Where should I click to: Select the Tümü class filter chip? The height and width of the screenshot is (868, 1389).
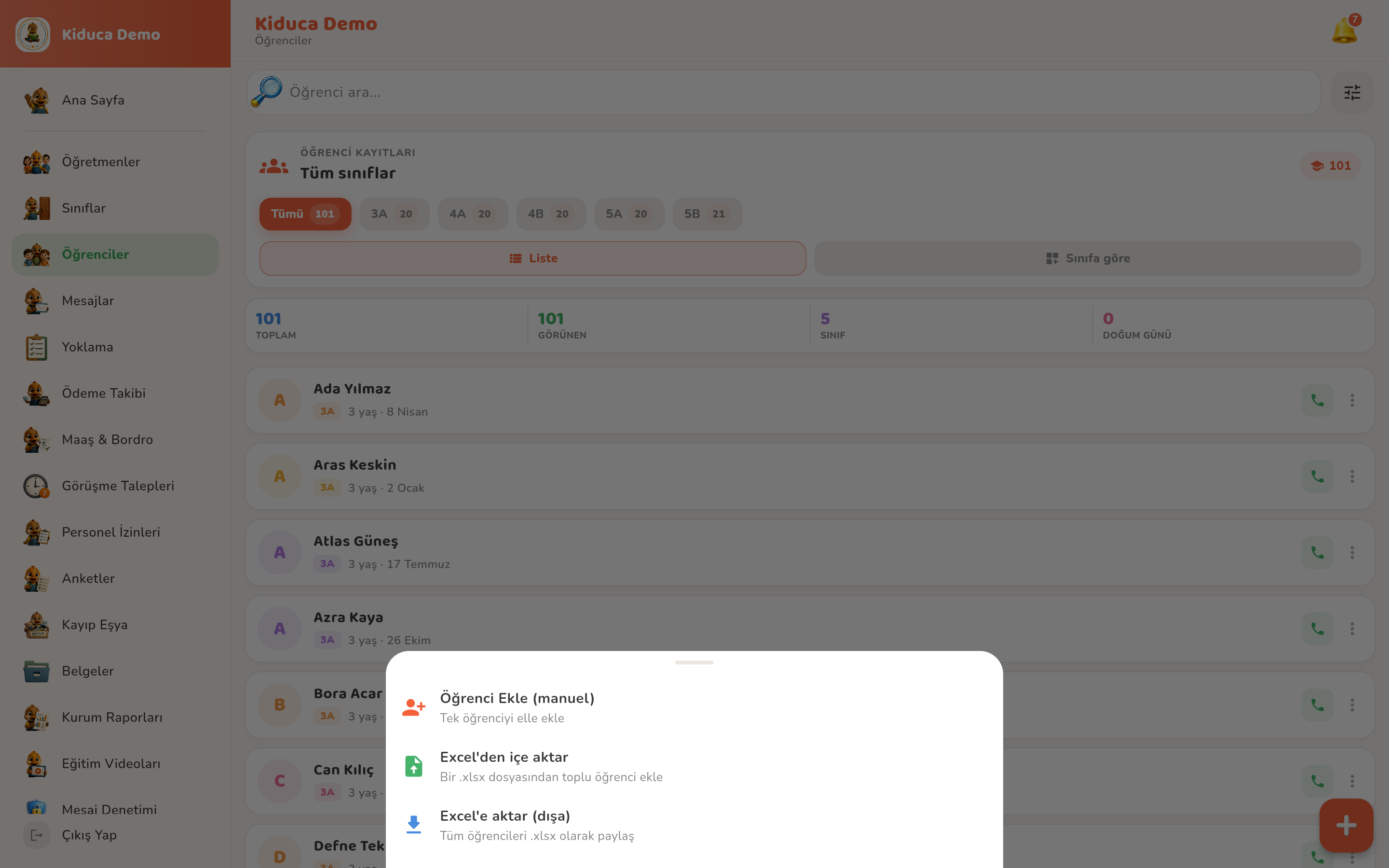pos(305,214)
